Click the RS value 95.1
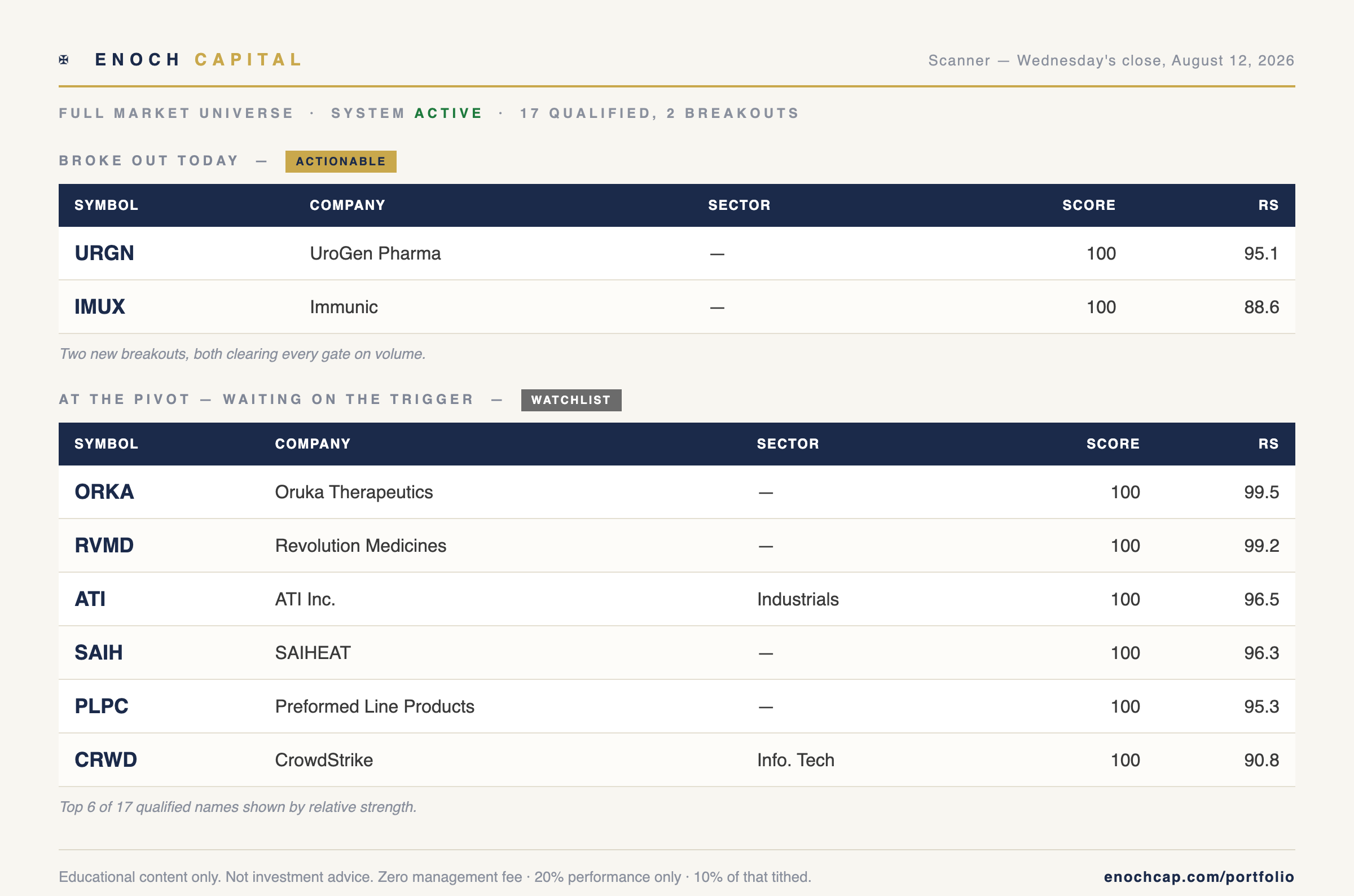This screenshot has width=1354, height=896. [1261, 254]
